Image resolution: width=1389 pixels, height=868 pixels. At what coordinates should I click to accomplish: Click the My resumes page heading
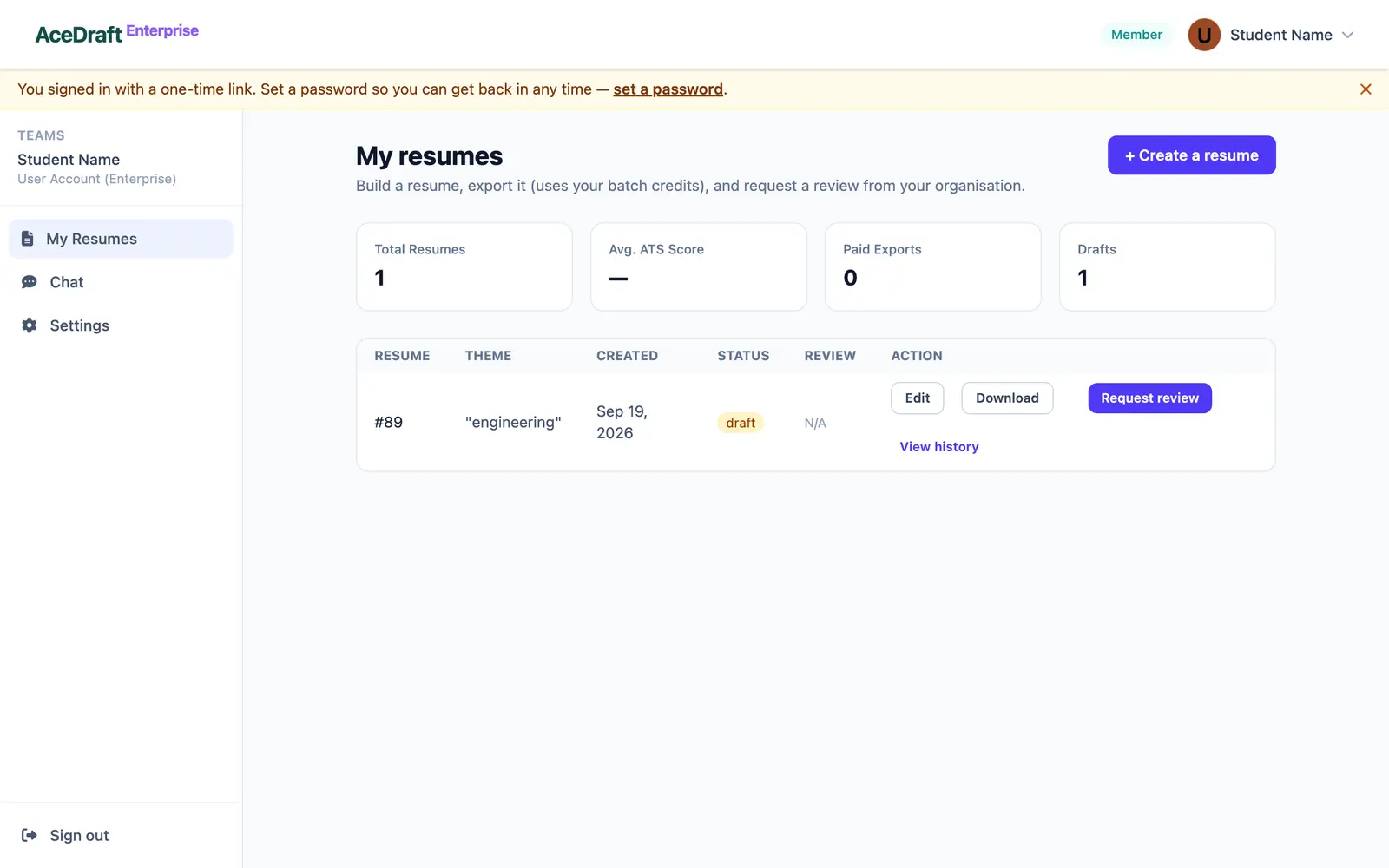point(429,156)
